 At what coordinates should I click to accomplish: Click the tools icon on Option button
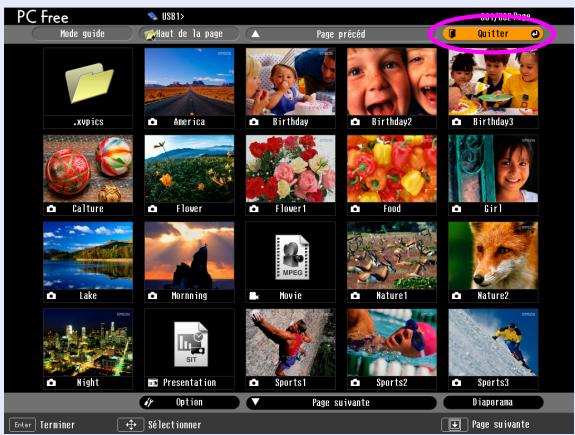[148, 402]
